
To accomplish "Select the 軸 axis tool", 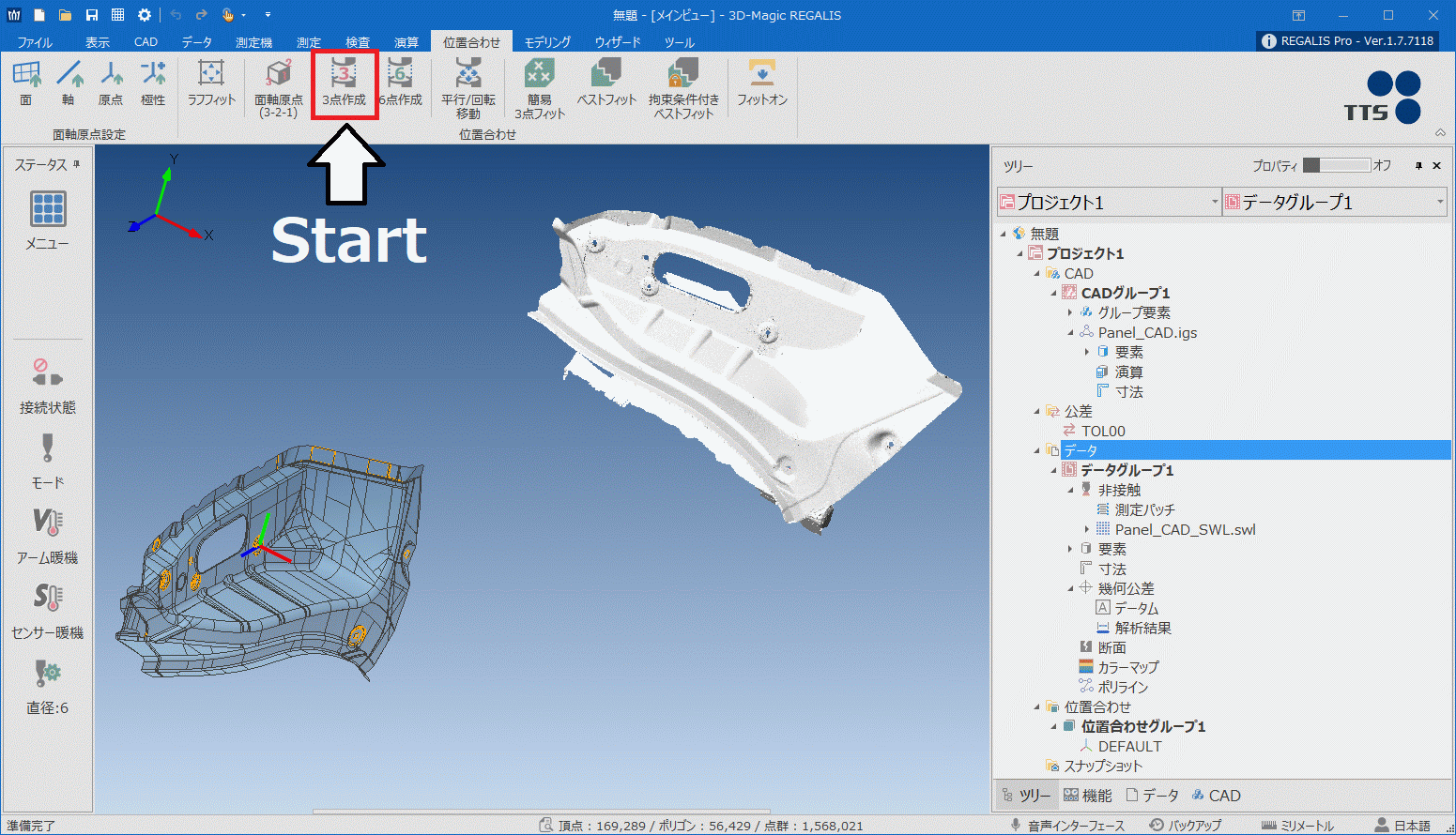I will point(69,83).
